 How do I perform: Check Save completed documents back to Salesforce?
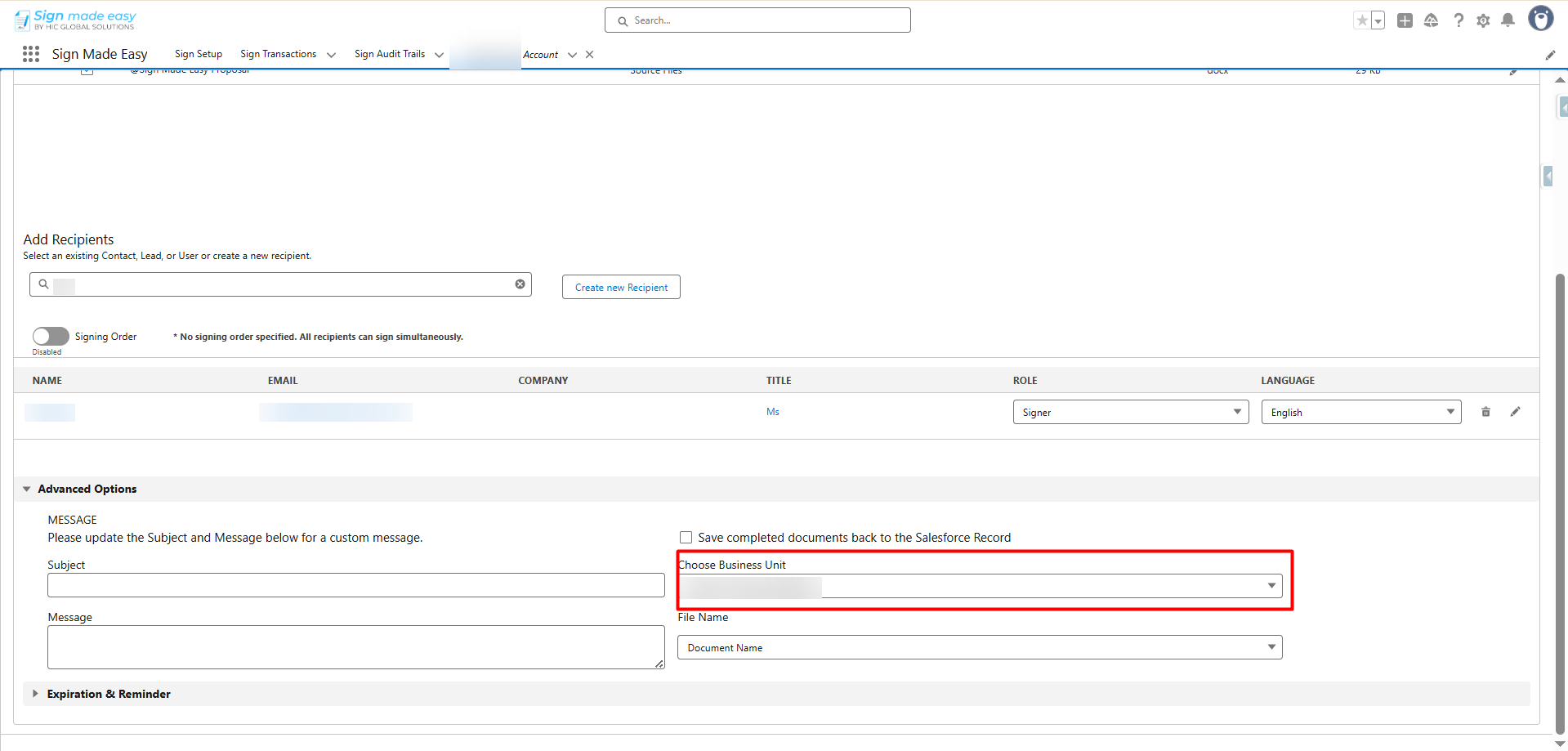pos(686,538)
